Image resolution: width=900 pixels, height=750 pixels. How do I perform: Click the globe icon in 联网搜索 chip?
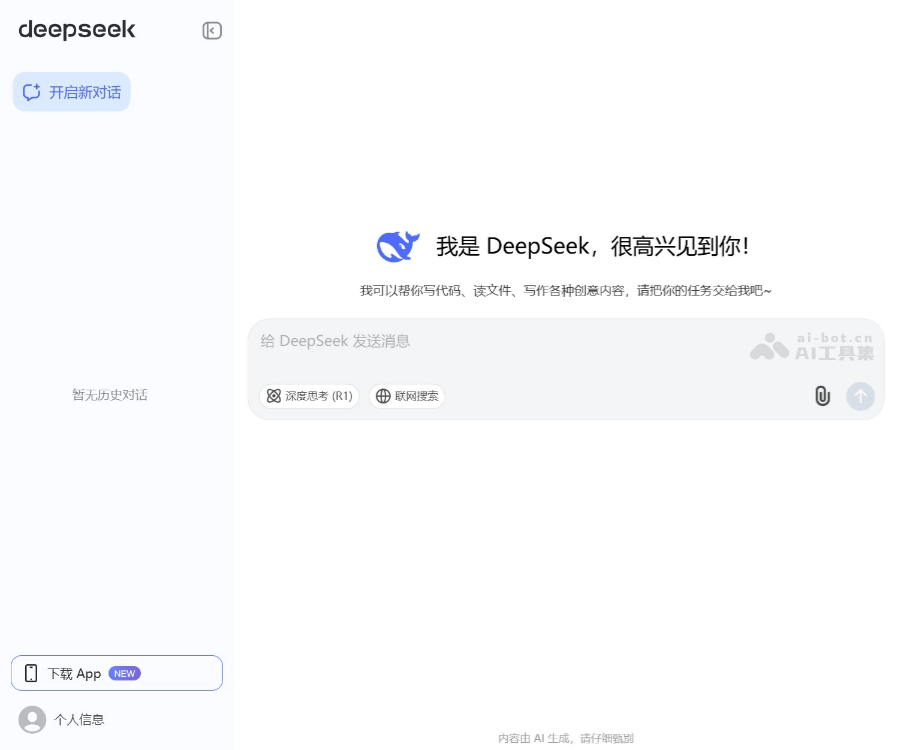383,396
